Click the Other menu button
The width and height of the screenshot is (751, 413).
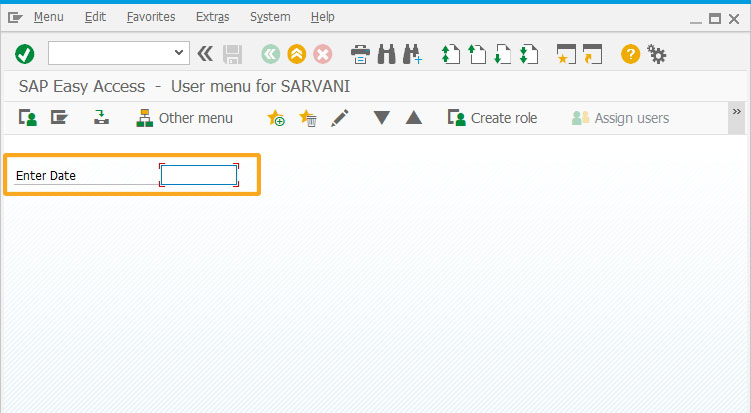point(184,118)
